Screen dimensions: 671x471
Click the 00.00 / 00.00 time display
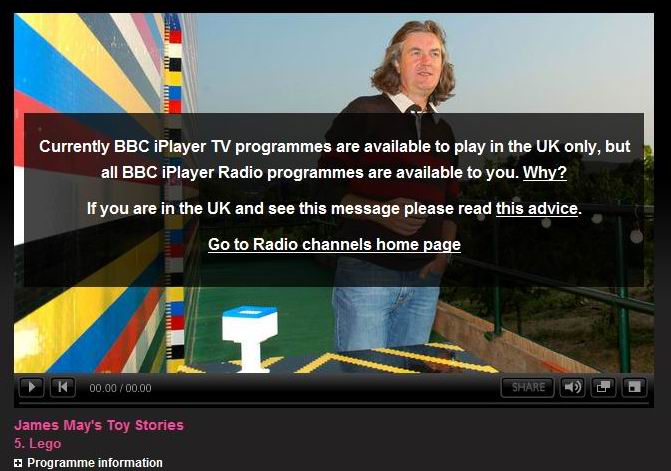(120, 388)
